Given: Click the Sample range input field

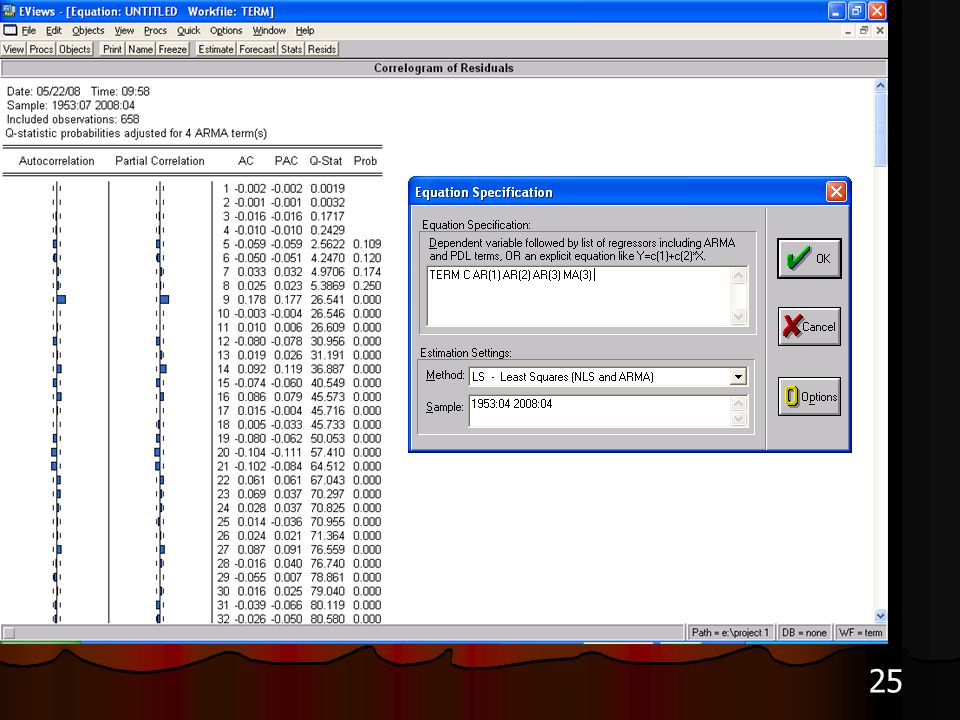Looking at the screenshot, I should (600, 411).
